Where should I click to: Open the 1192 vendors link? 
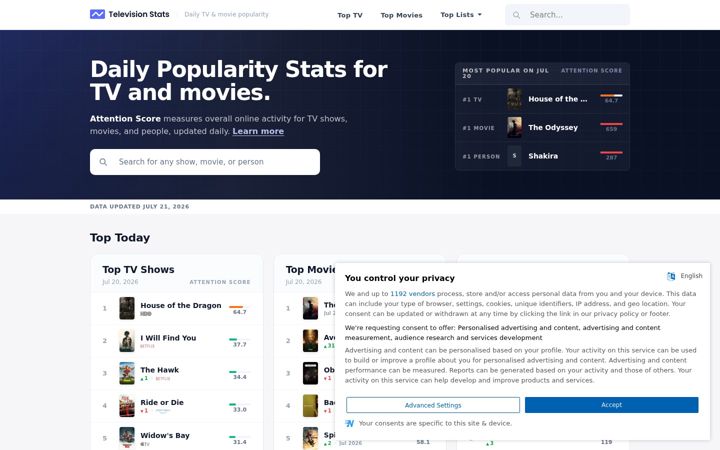(412, 293)
